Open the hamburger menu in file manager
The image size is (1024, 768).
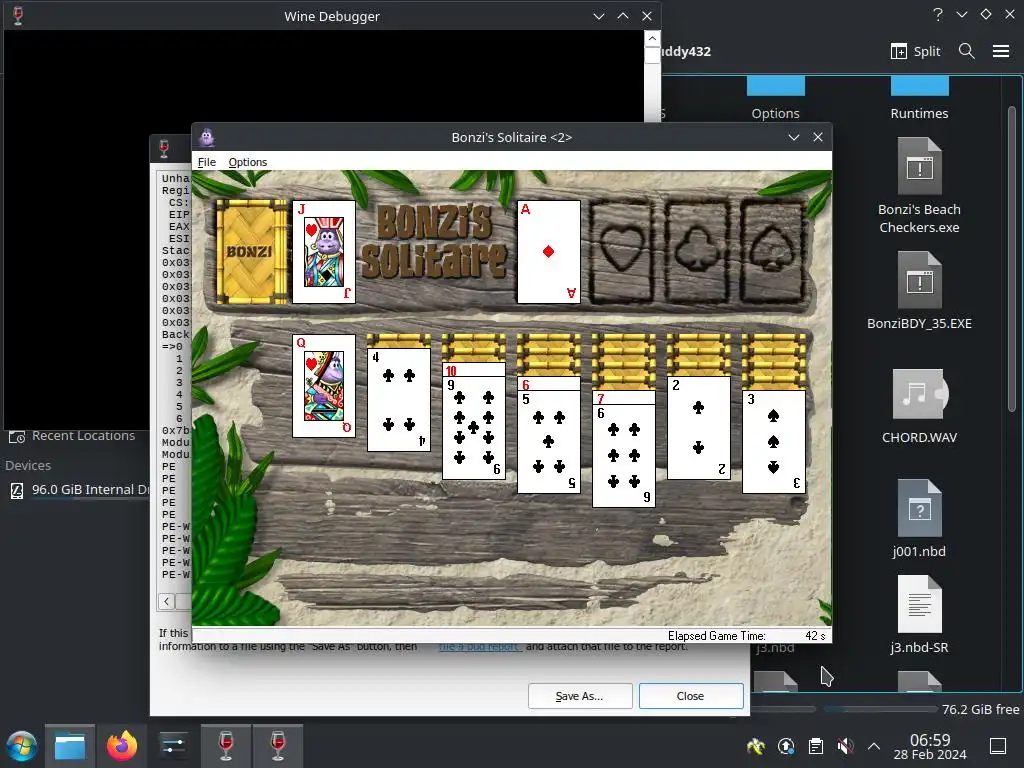click(1001, 51)
